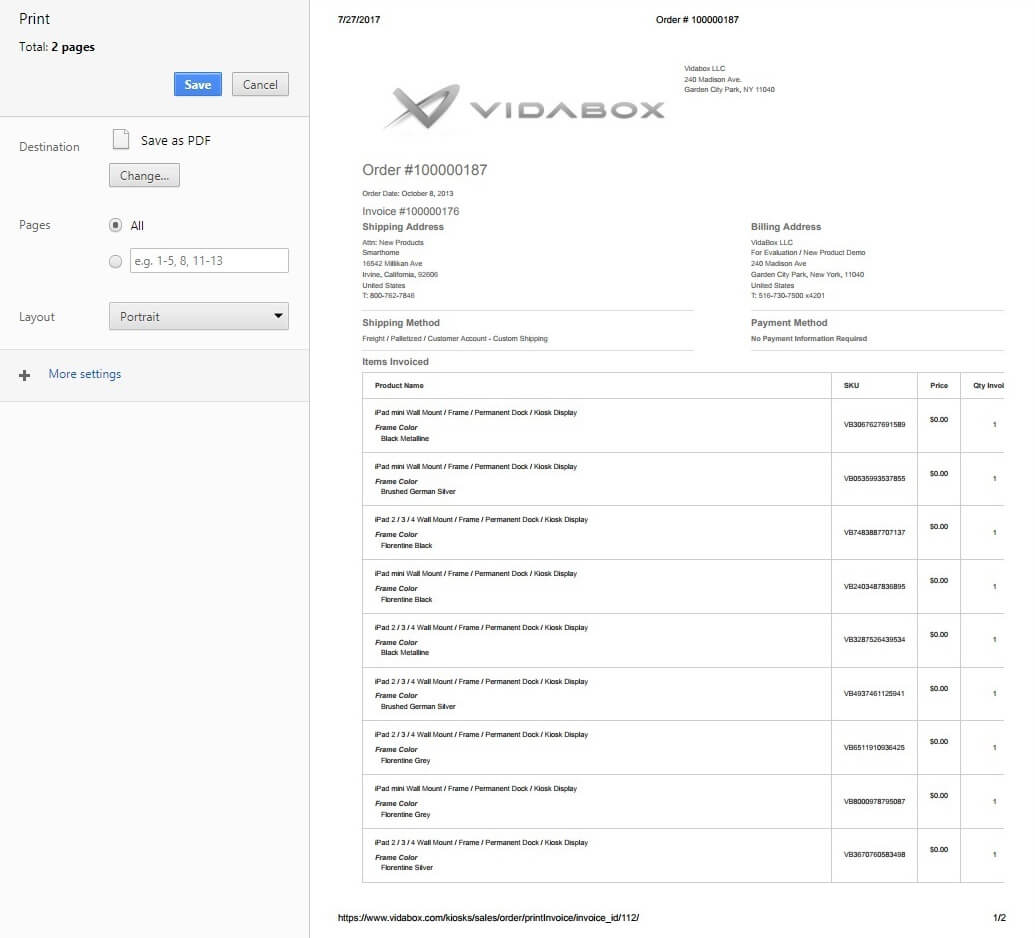Open the Portrait layout dropdown
This screenshot has width=1035, height=938.
199,316
